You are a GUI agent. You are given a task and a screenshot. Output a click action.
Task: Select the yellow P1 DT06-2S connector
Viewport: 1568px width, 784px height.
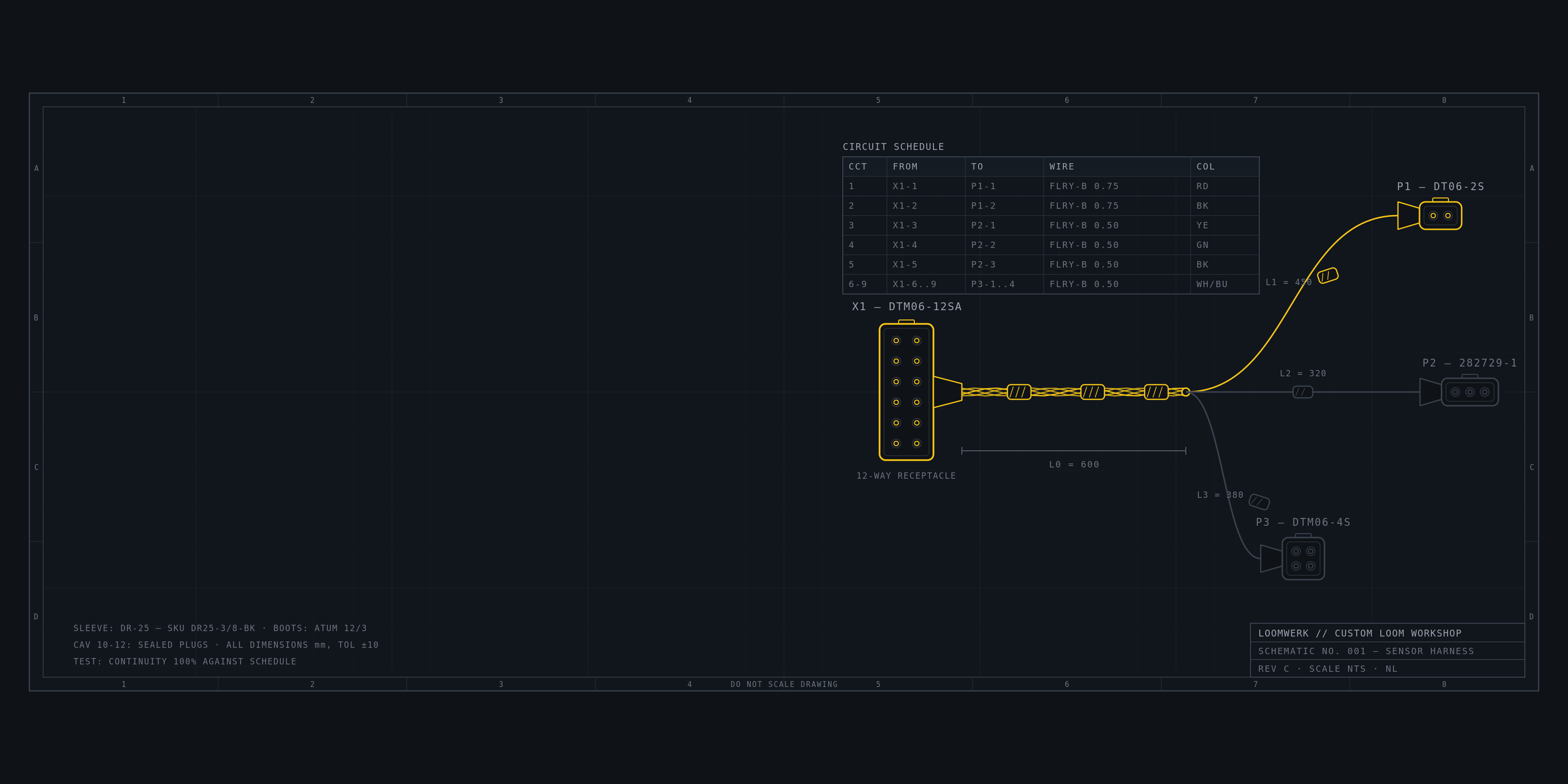pos(1440,216)
